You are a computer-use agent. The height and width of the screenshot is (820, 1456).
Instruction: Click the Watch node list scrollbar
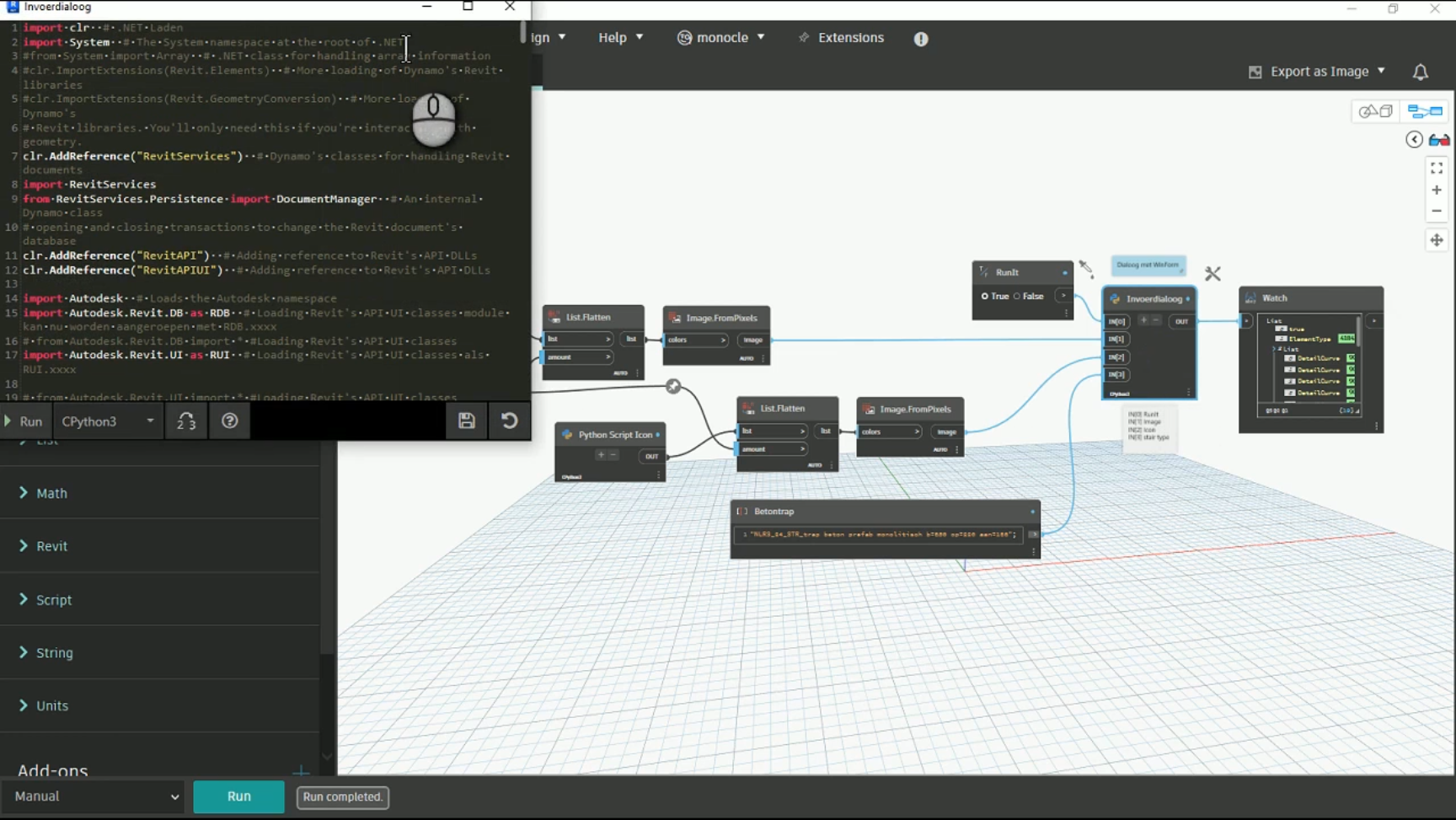pyautogui.click(x=1358, y=333)
